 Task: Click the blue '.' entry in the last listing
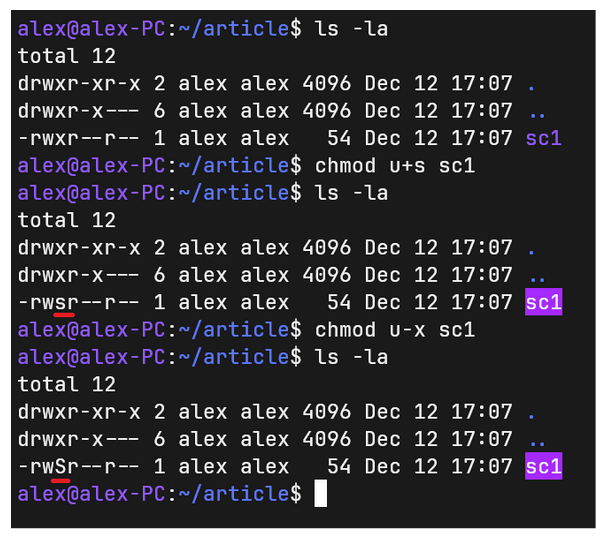(x=531, y=416)
